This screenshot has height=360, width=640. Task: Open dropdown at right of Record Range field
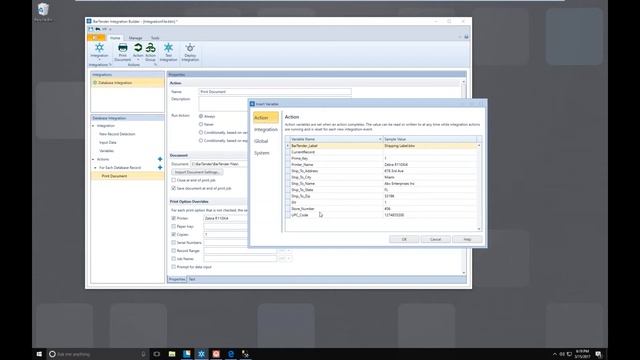click(x=289, y=251)
